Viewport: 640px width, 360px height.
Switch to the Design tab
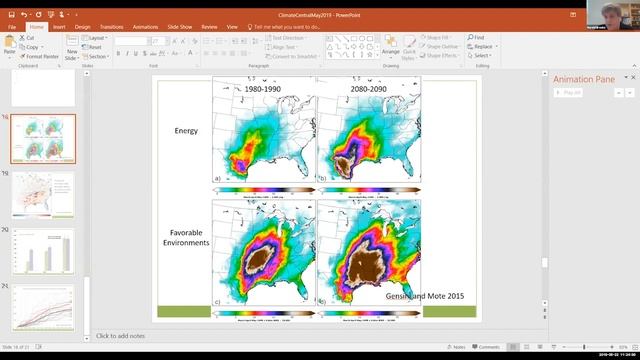click(x=82, y=27)
